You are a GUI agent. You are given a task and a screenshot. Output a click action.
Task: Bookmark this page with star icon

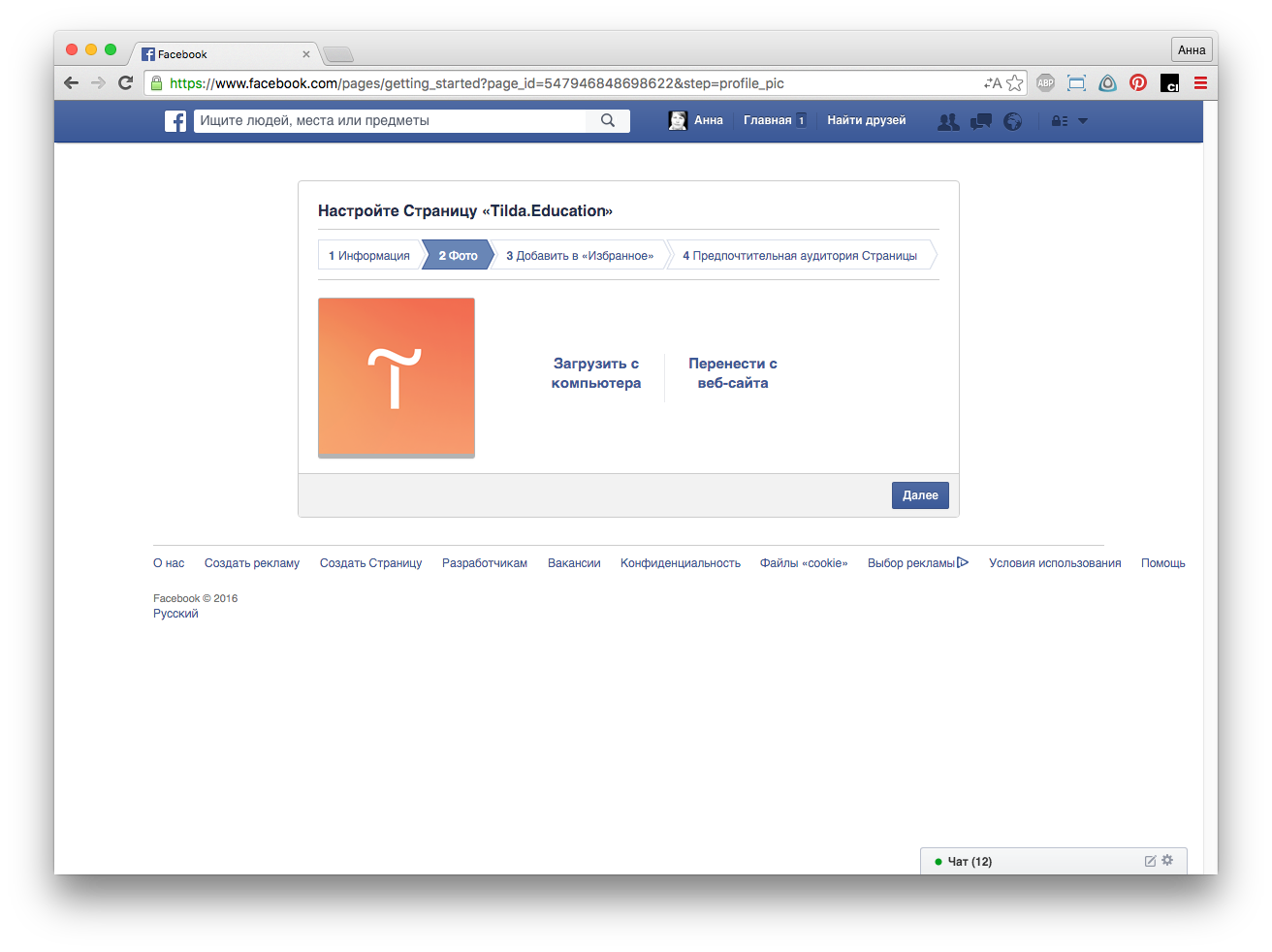[x=1015, y=83]
